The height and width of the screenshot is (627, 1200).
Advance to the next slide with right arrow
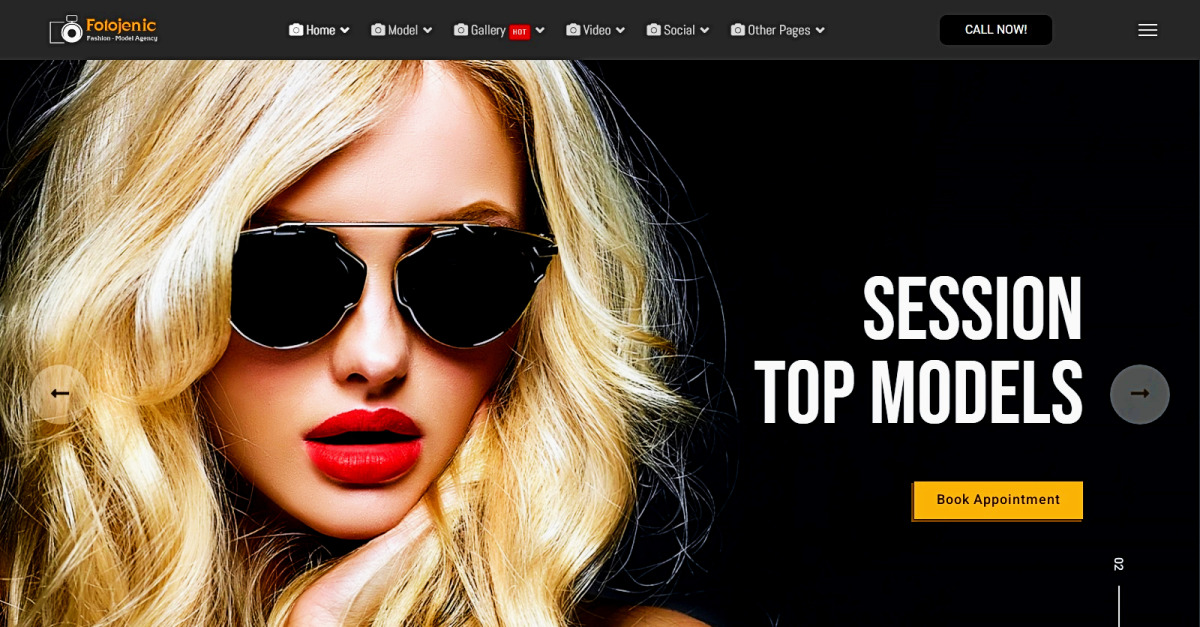point(1139,394)
